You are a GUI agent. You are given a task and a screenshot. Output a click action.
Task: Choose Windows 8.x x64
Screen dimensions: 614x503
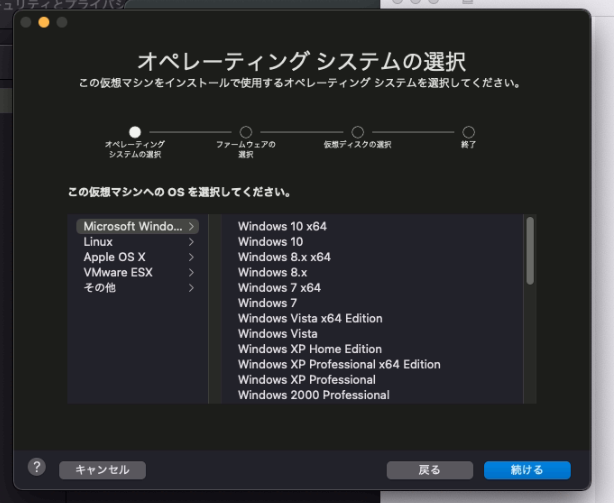(x=284, y=257)
